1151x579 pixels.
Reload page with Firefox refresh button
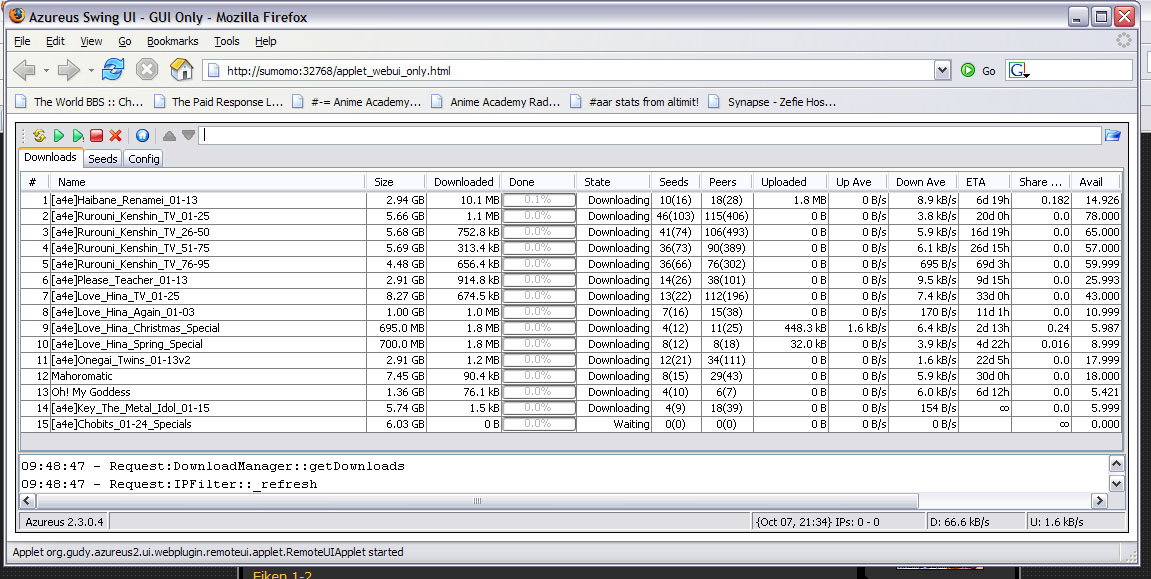point(113,70)
